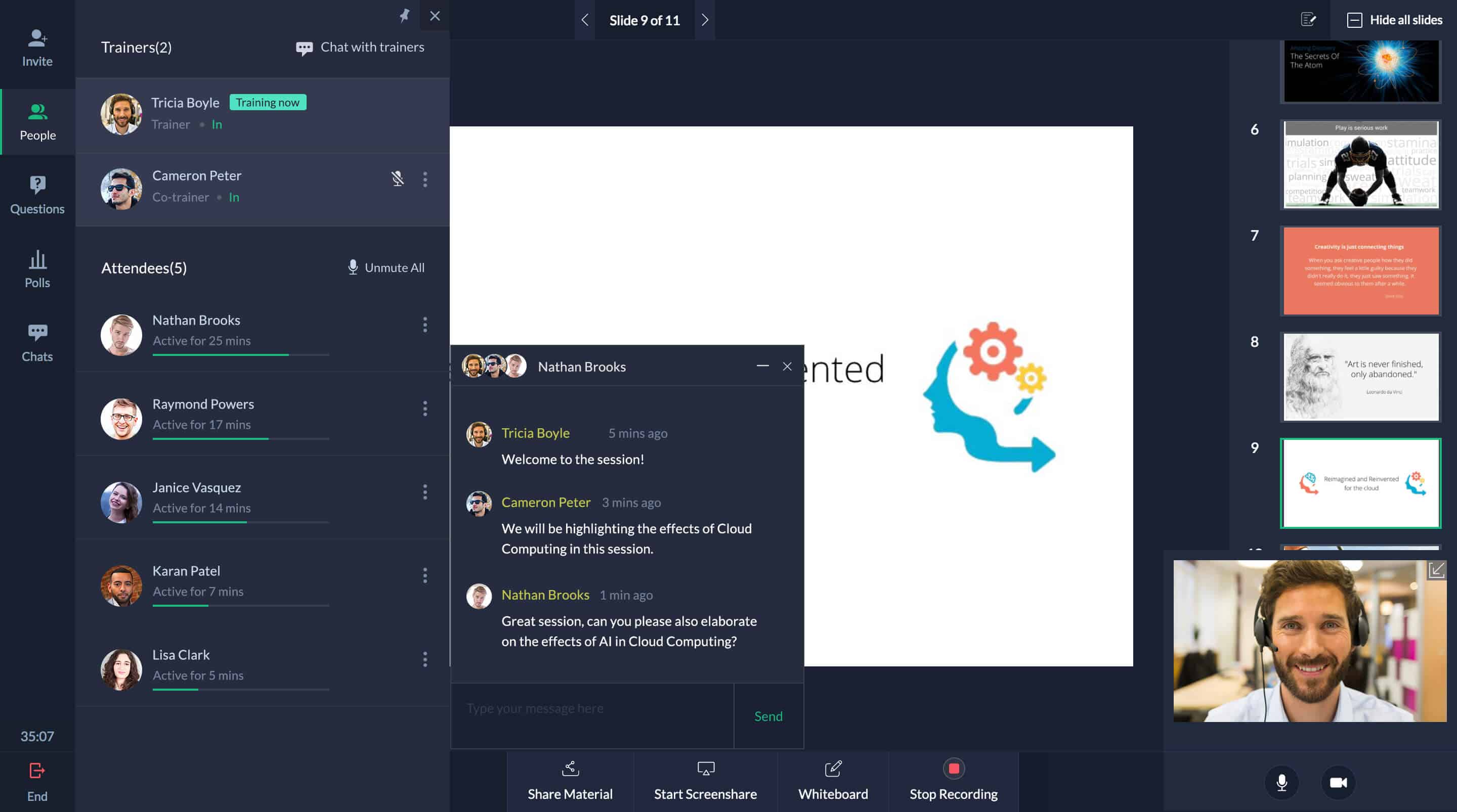Open the People panel
1457x812 pixels.
point(37,119)
